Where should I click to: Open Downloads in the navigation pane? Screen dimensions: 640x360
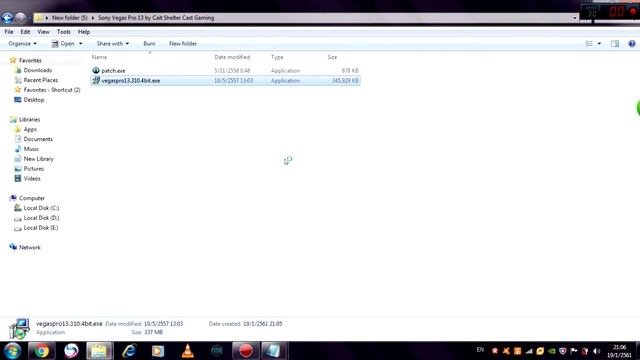38,70
